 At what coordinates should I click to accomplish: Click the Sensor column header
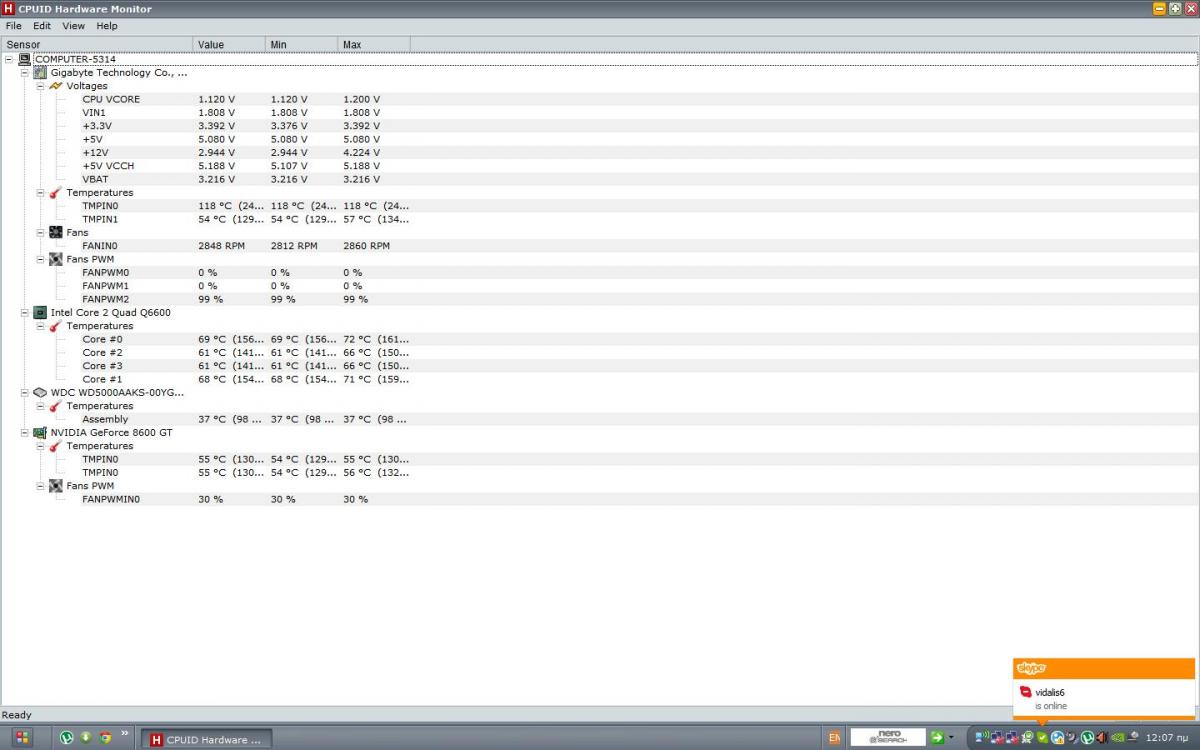(x=97, y=45)
